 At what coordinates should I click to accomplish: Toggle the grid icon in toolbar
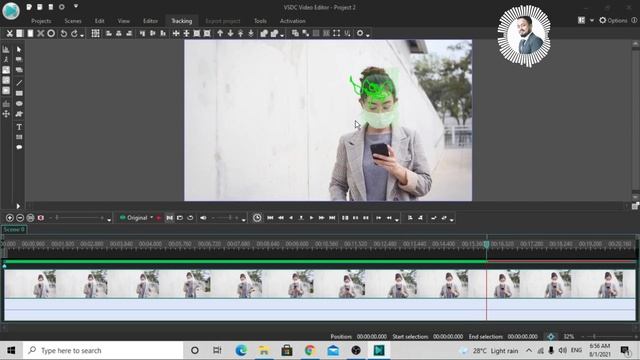tap(95, 33)
